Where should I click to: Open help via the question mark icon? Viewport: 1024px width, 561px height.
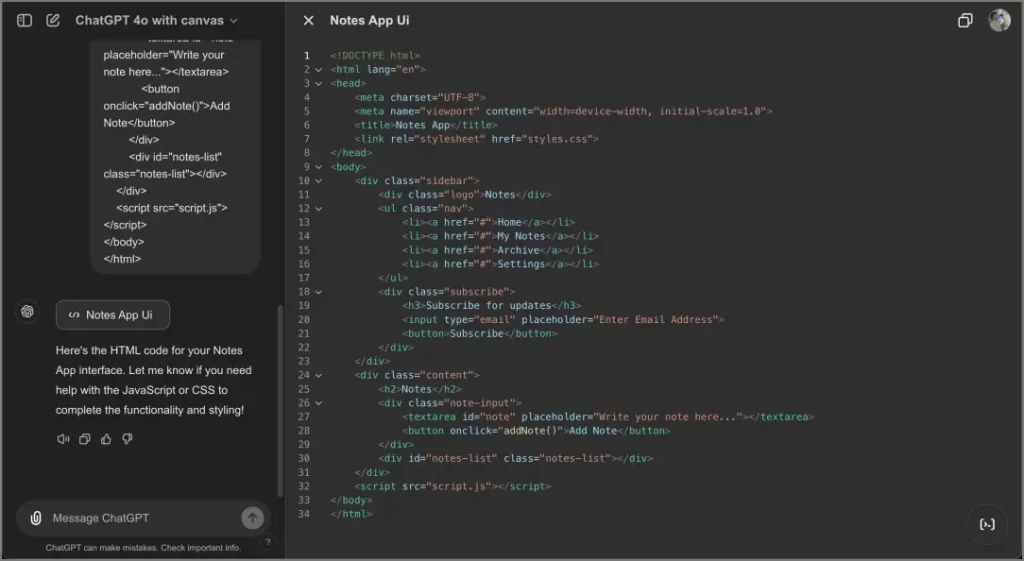click(x=267, y=542)
